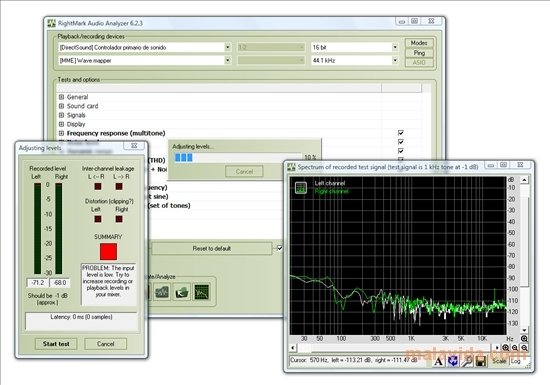The height and width of the screenshot is (385, 550).
Task: Click the red SUMMARY status square
Action: pyautogui.click(x=108, y=251)
